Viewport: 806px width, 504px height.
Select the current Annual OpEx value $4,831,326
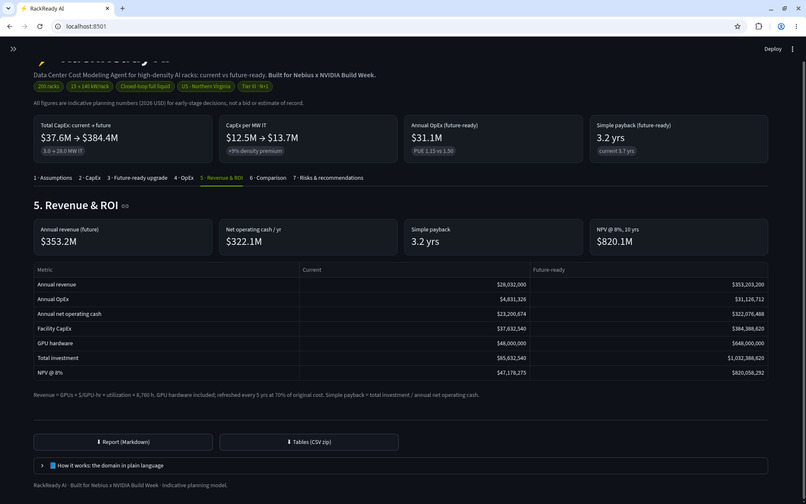(512, 299)
